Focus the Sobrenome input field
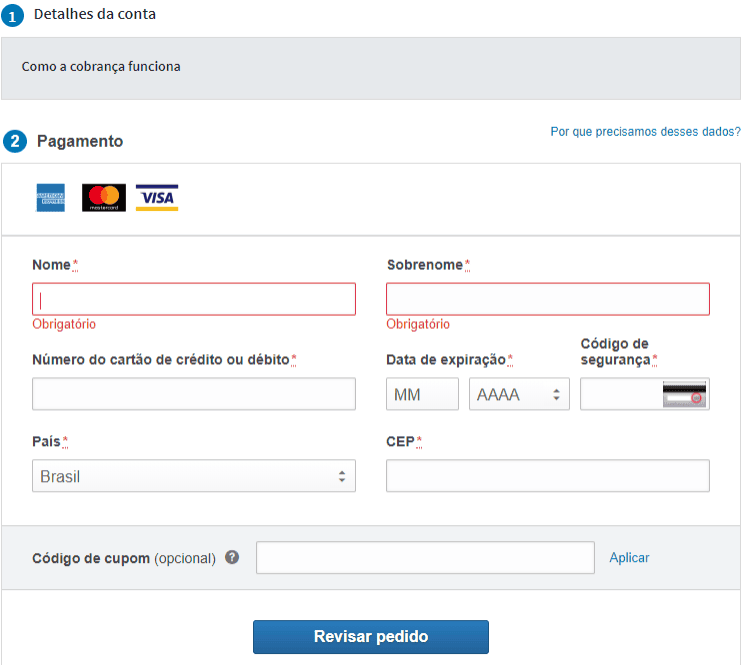The width and height of the screenshot is (741, 670). [548, 299]
